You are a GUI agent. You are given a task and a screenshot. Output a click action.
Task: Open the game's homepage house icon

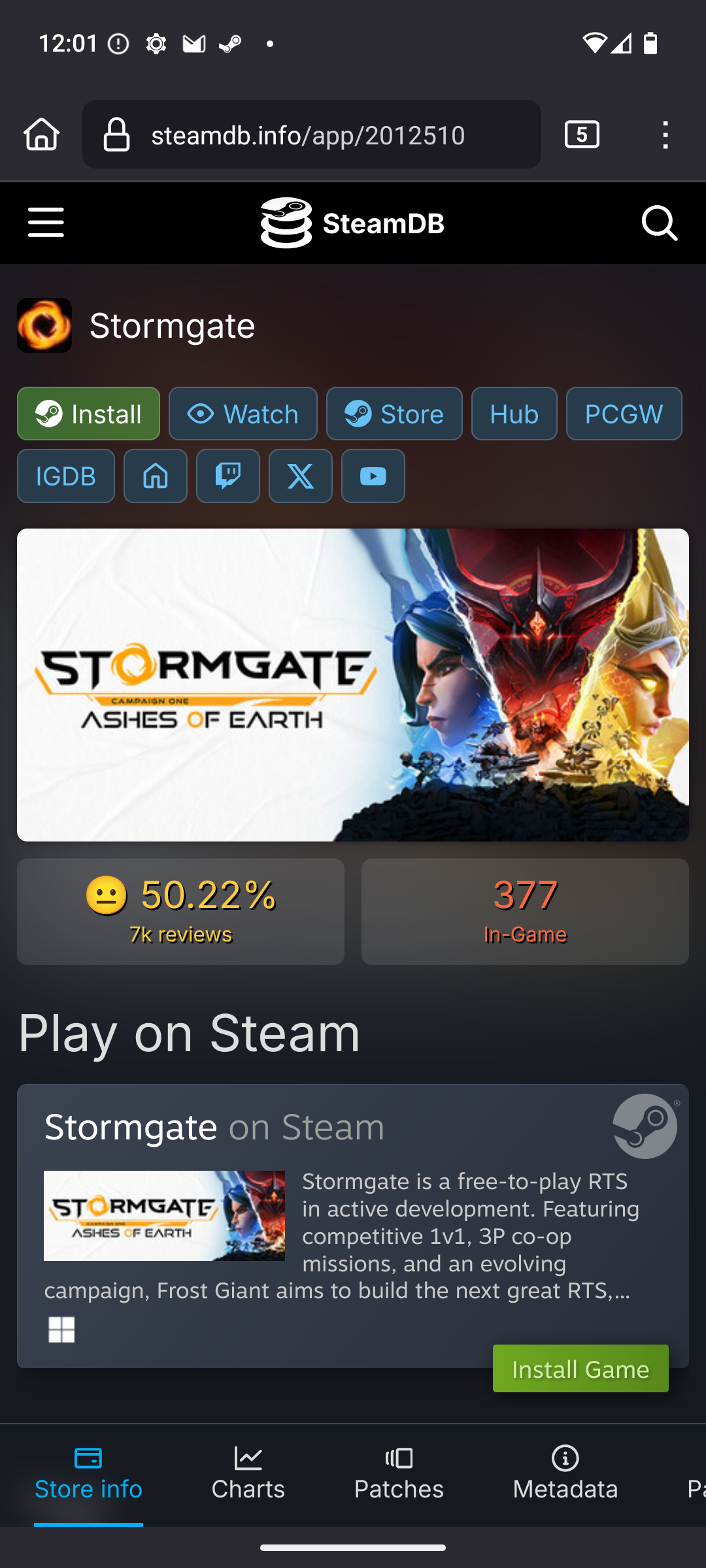[156, 476]
